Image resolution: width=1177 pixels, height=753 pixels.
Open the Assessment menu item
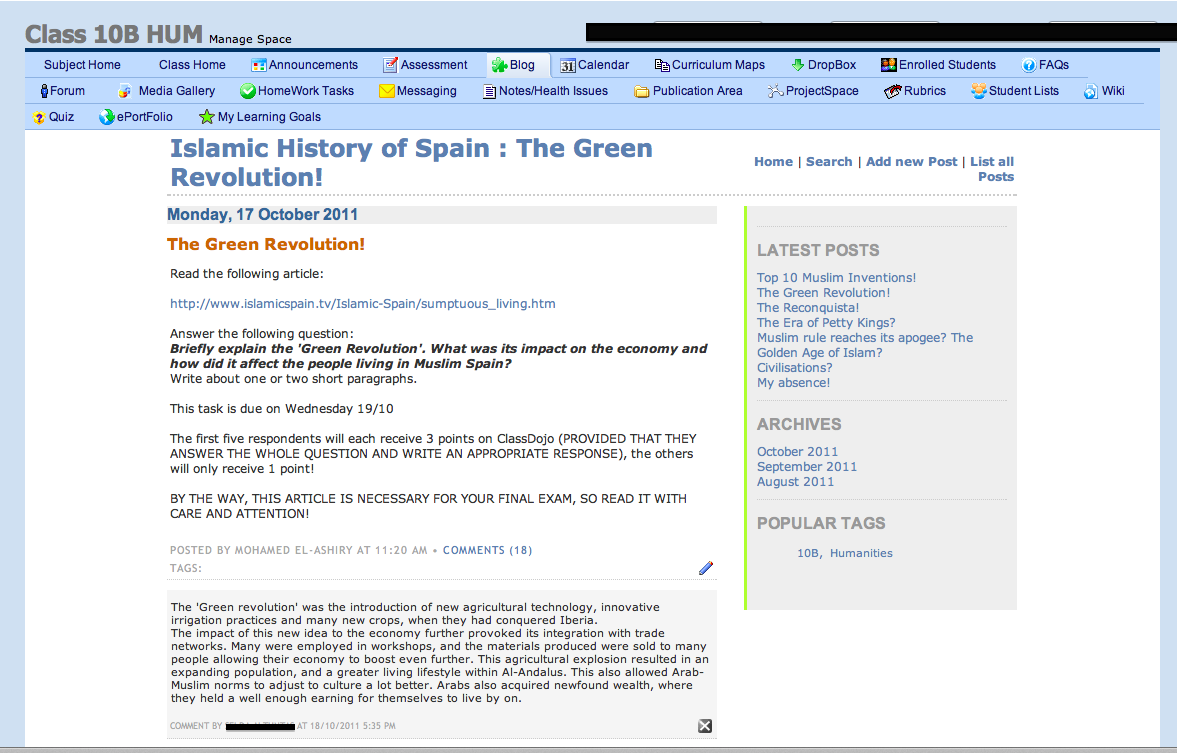425,65
